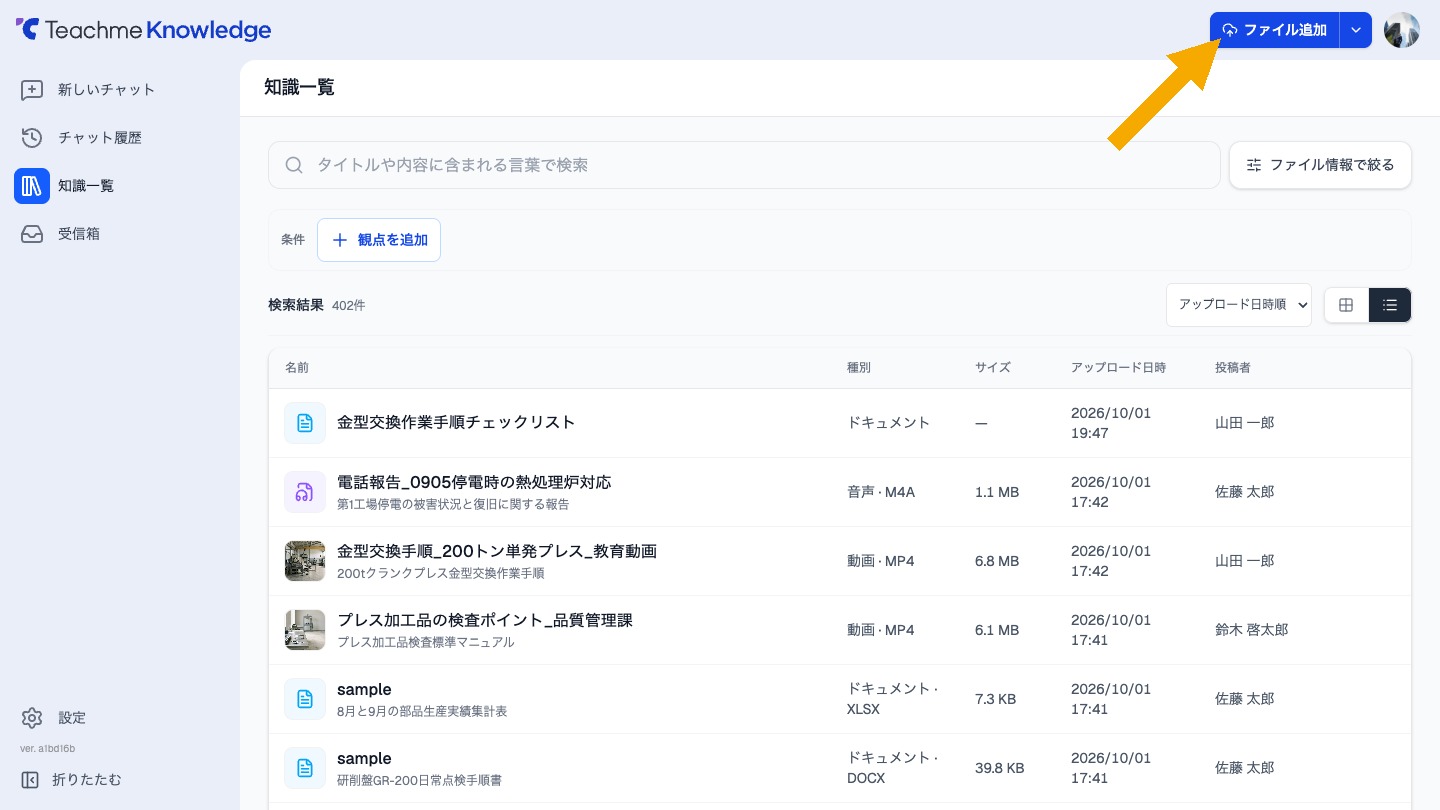Click the audio icon for 電話報告_0905停電時の熱処理炉対応
This screenshot has width=1440, height=810.
coord(305,492)
